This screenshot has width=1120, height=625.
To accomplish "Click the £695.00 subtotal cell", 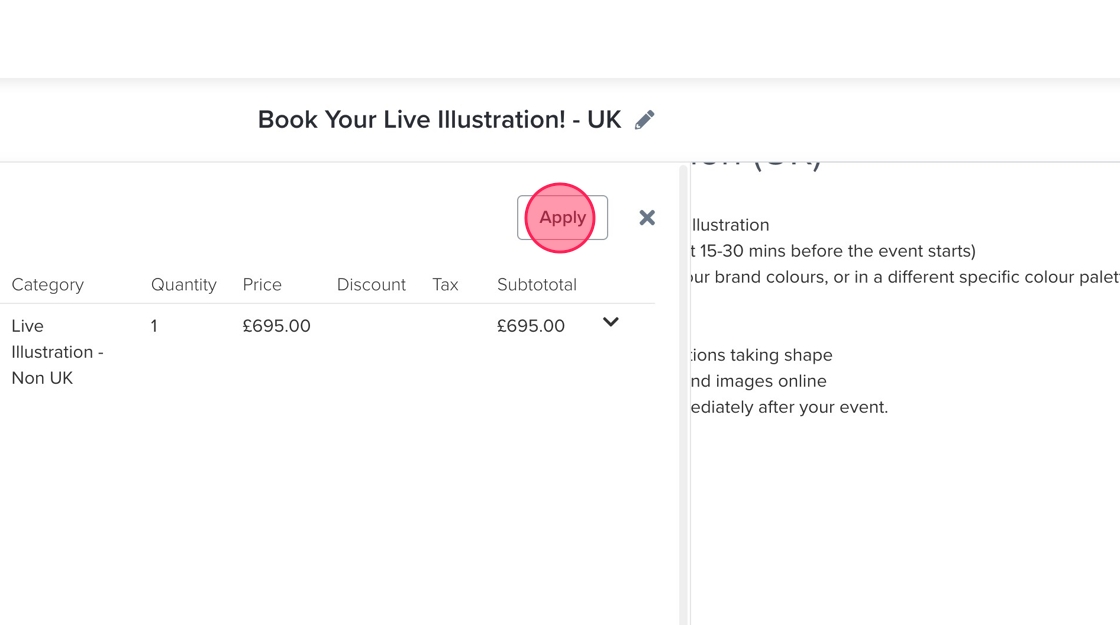I will 531,326.
